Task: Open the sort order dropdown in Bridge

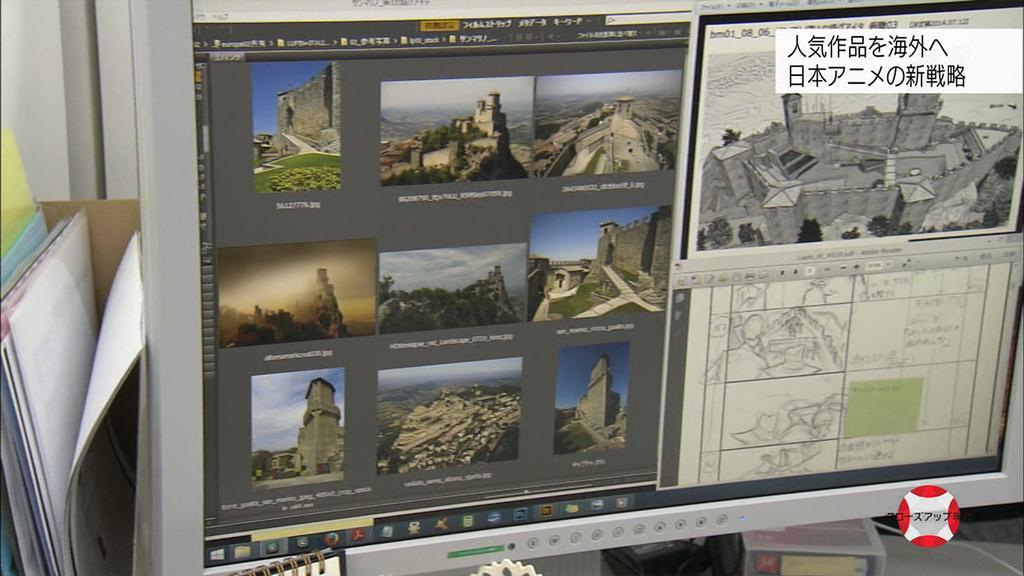Action: (x=607, y=34)
